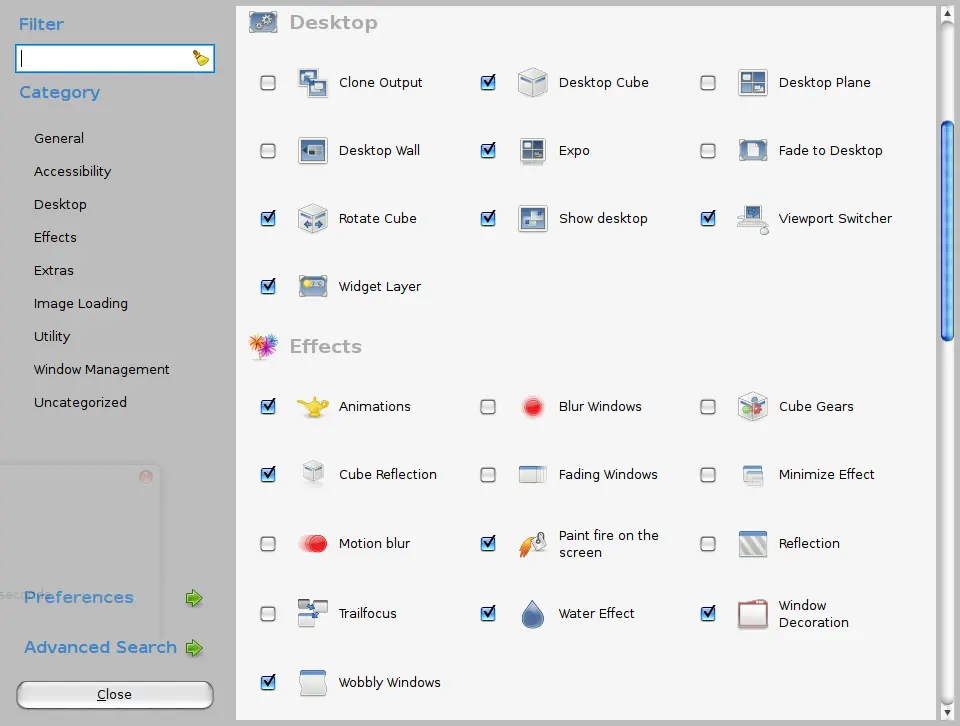Image resolution: width=960 pixels, height=726 pixels.
Task: Click the Paint fire on the screen icon
Action: (x=532, y=544)
